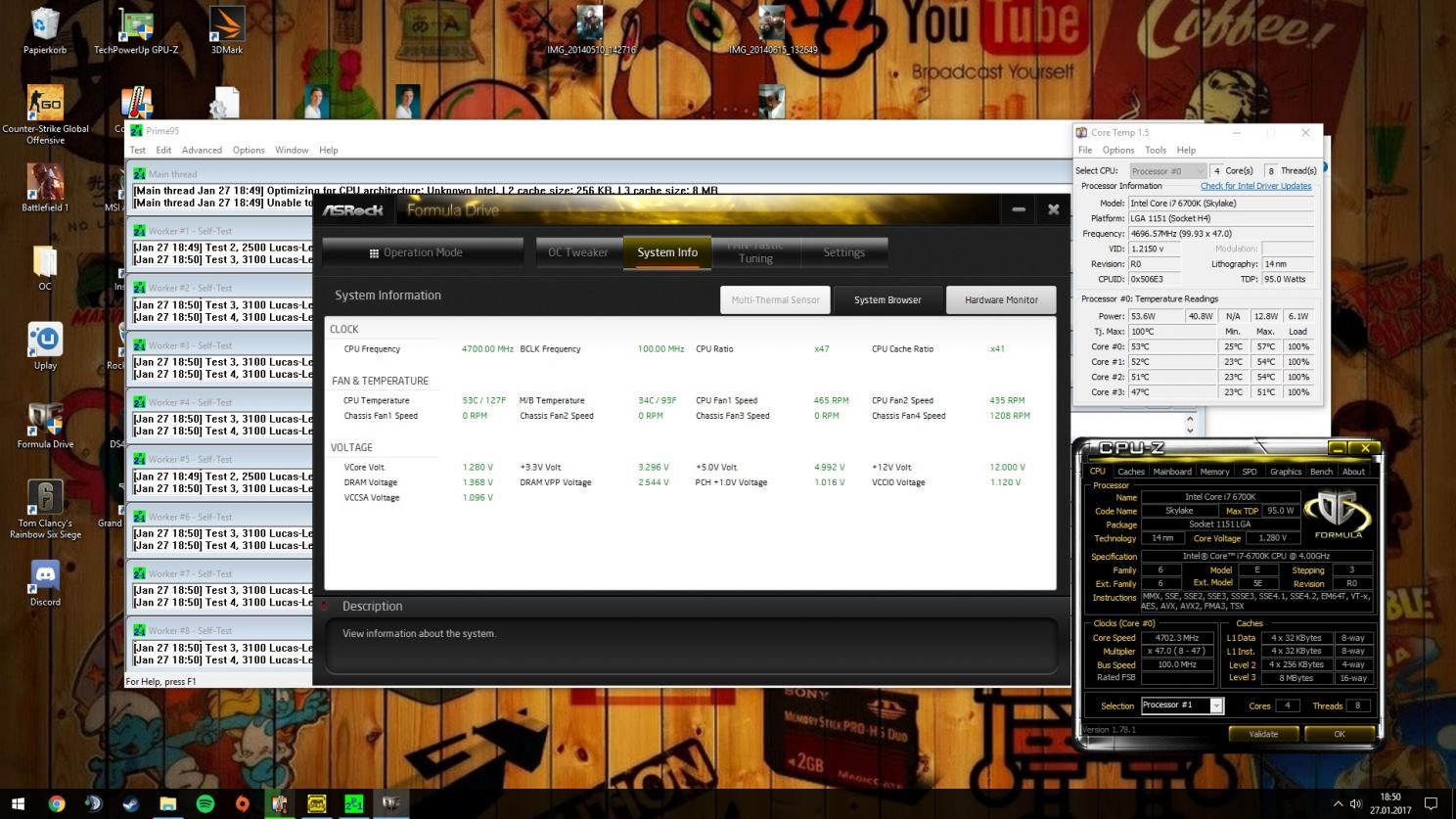Open Steam from the taskbar

tap(130, 803)
